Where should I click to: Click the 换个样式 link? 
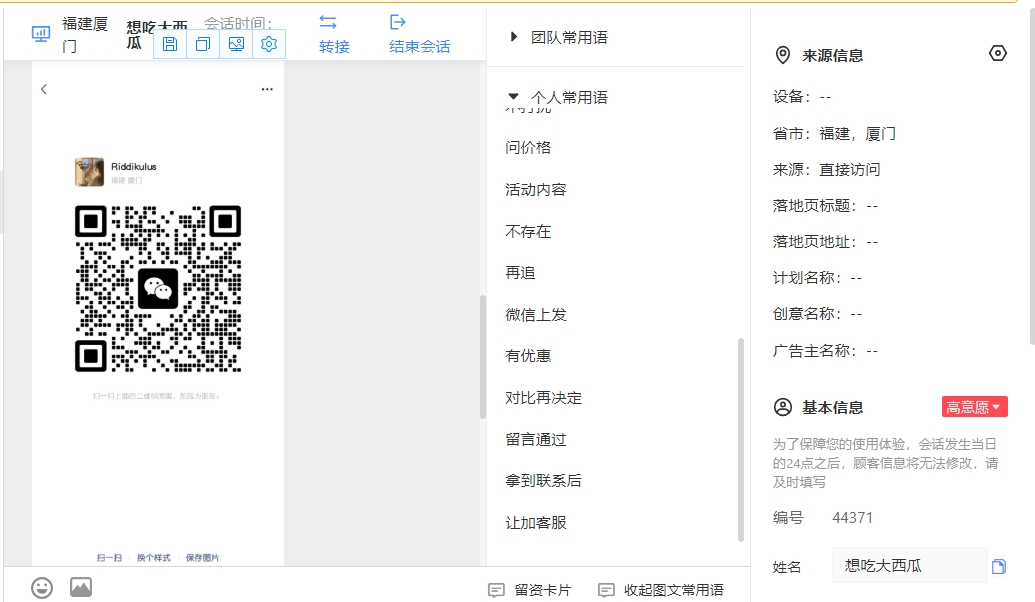pos(154,558)
